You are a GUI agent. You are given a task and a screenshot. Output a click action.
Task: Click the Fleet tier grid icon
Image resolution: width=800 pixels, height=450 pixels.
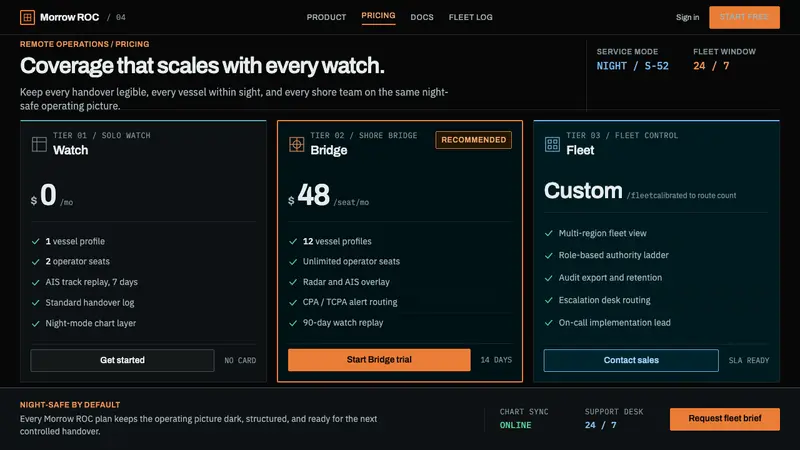click(x=552, y=144)
